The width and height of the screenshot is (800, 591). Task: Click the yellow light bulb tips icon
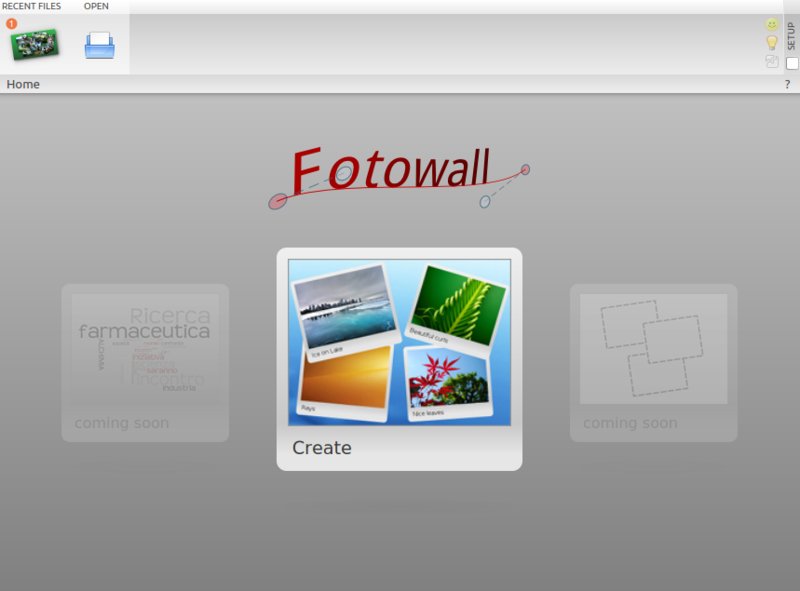[771, 43]
